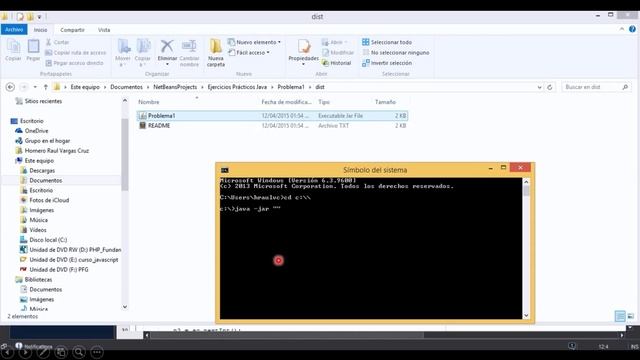Open the Abrir dropdown

(335, 42)
